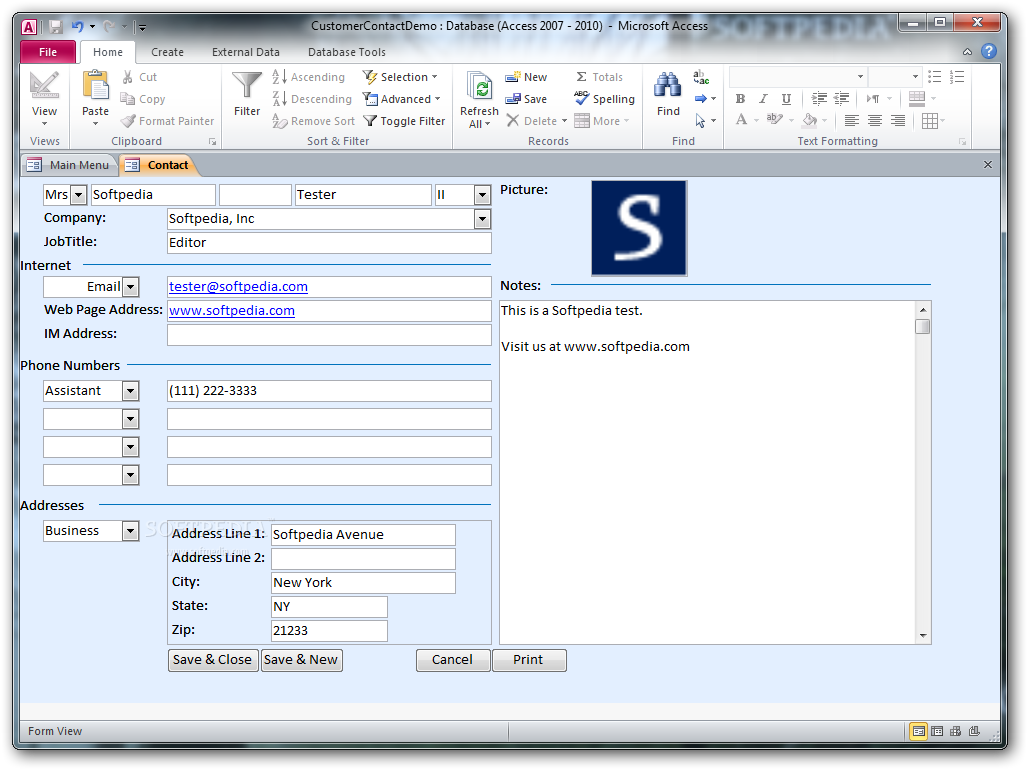This screenshot has width=1028, height=770.
Task: Switch to Form View in status bar
Action: pyautogui.click(x=919, y=731)
